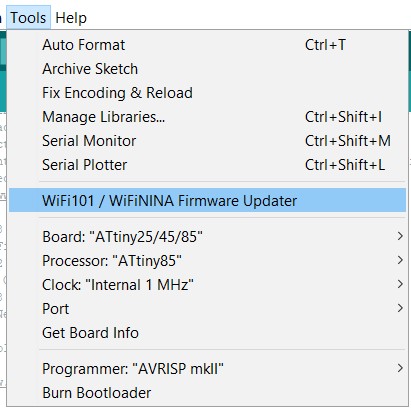Viewport: 411px width, 408px height.
Task: Open Manage Libraries
Action: [x=207, y=117]
